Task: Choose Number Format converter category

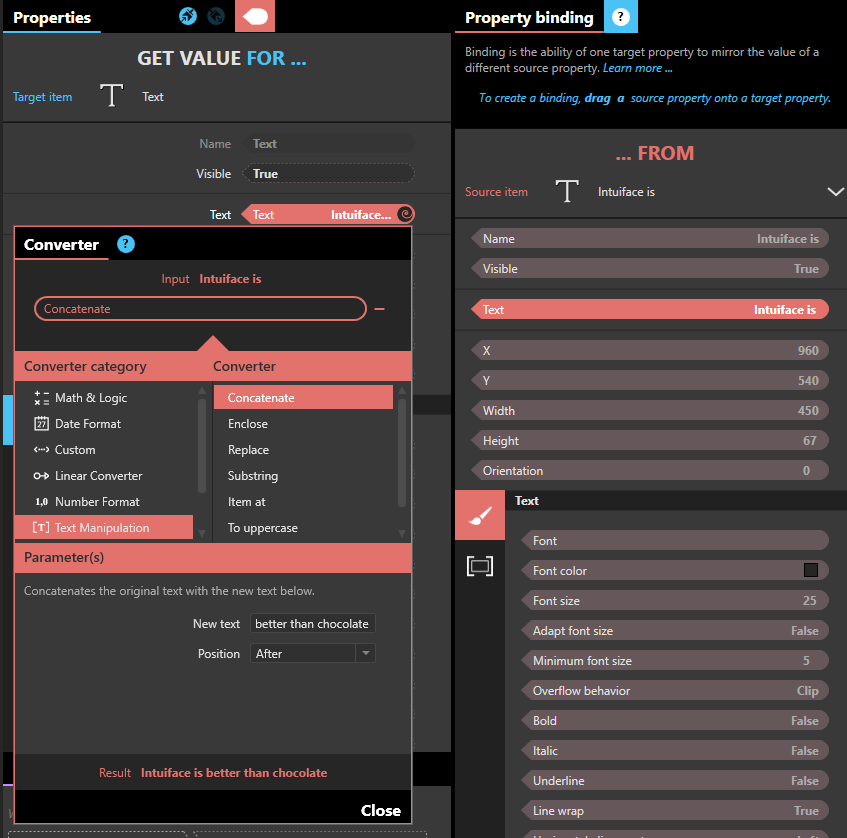Action: [x=104, y=501]
